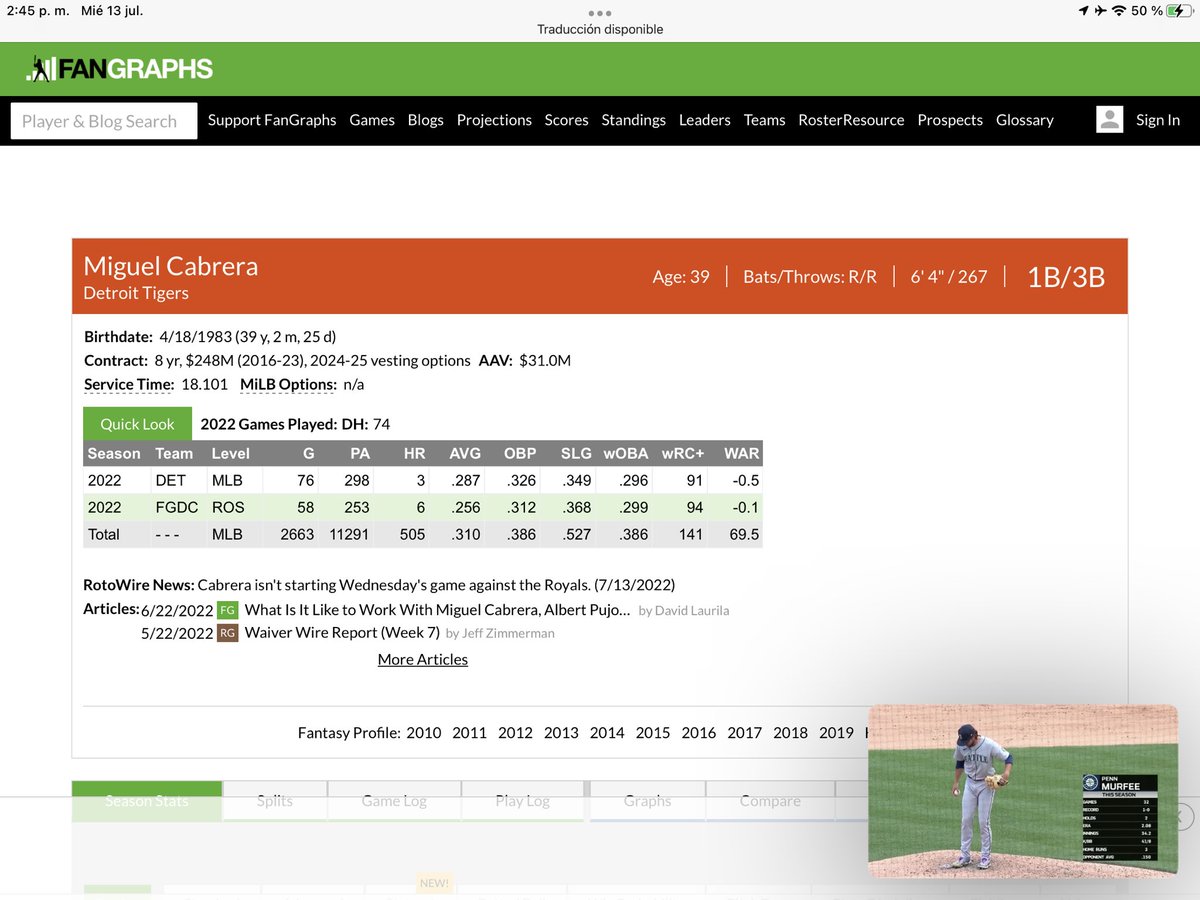Click the 1B/3B position label
This screenshot has width=1200, height=900.
(1066, 277)
